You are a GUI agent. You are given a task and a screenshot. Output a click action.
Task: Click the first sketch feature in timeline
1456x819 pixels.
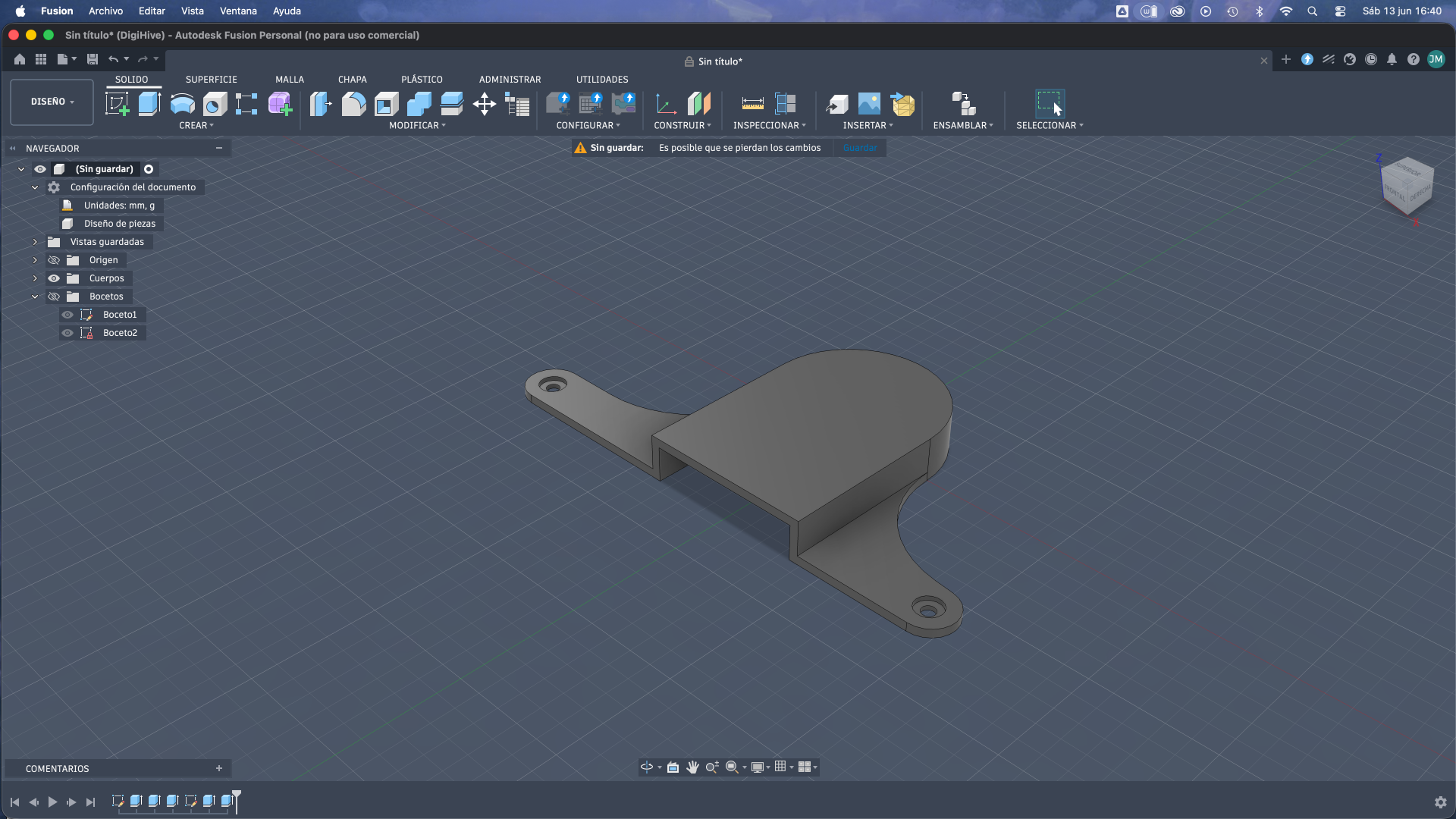118,801
